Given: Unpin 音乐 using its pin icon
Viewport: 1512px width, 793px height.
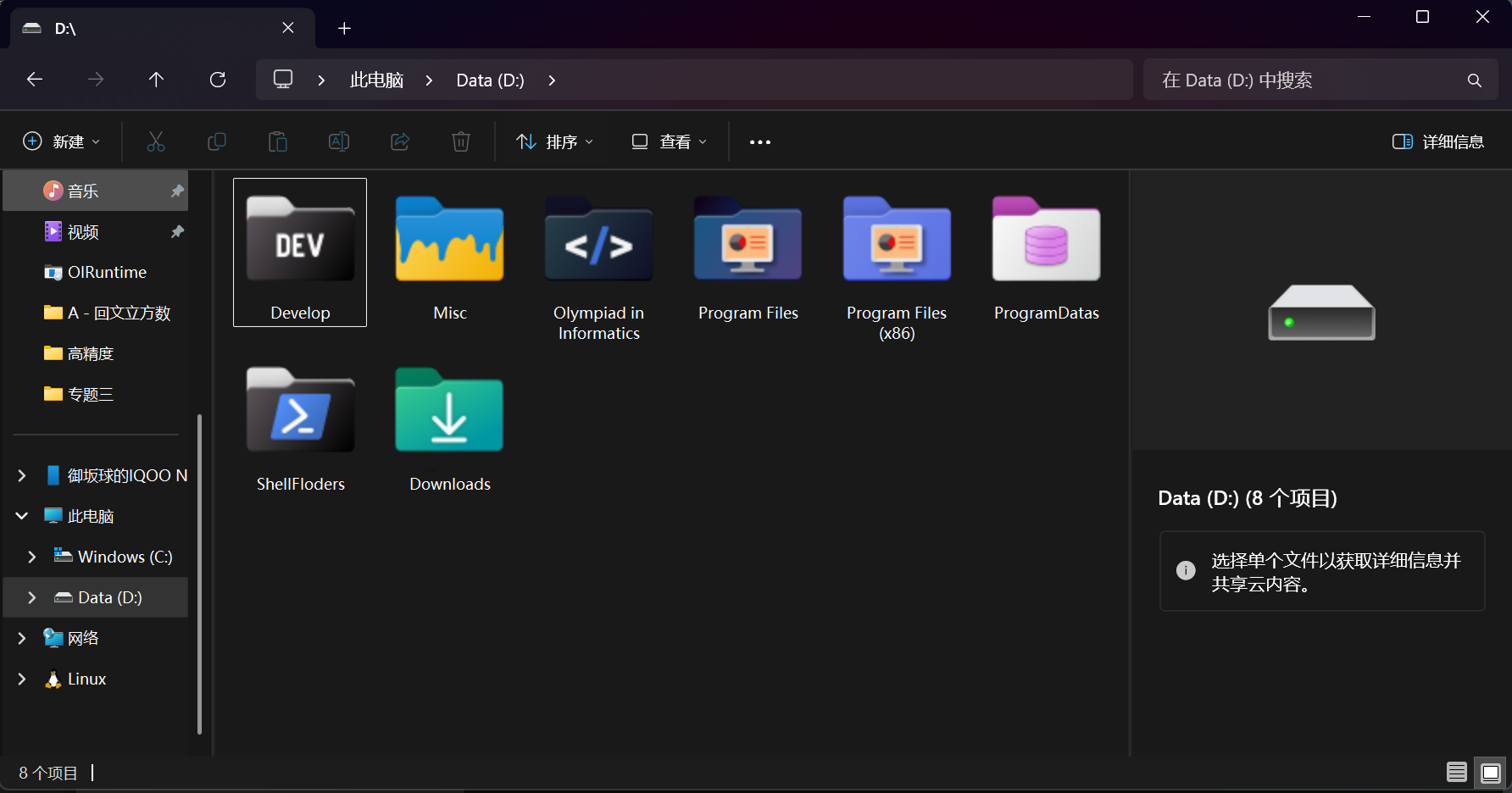Looking at the screenshot, I should pyautogui.click(x=177, y=191).
